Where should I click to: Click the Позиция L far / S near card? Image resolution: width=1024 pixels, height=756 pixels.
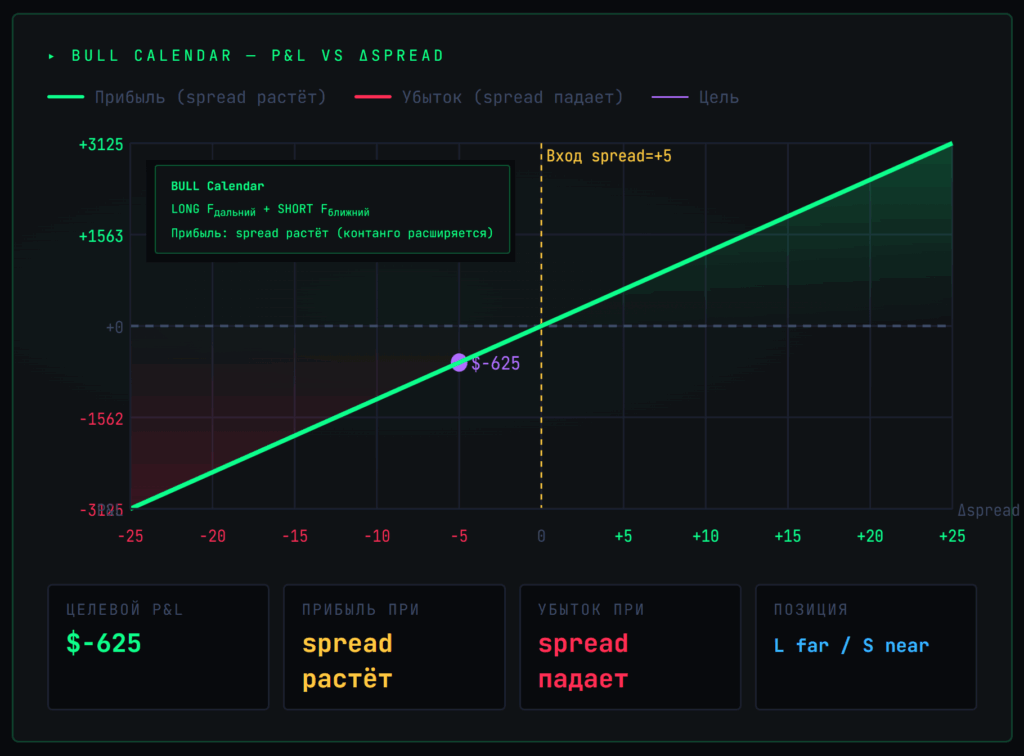point(866,647)
